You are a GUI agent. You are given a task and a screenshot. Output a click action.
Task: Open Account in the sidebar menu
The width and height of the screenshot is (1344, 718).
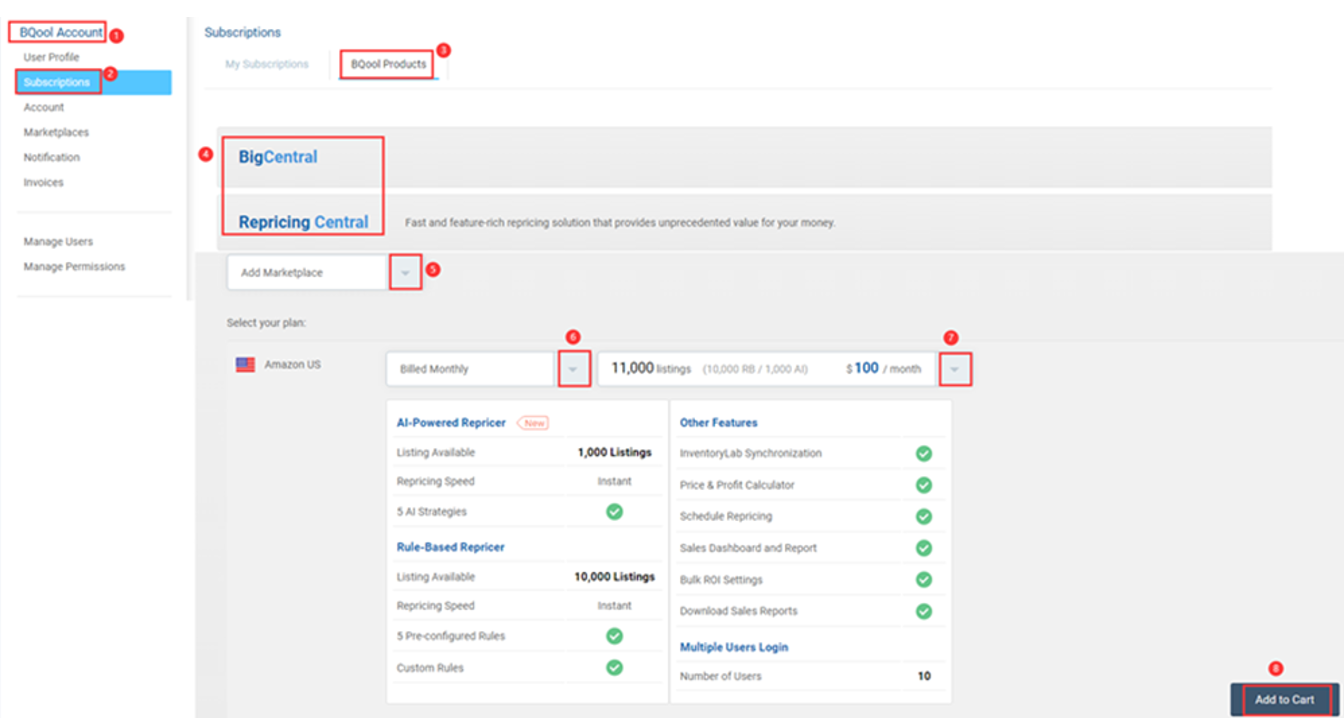(x=44, y=107)
